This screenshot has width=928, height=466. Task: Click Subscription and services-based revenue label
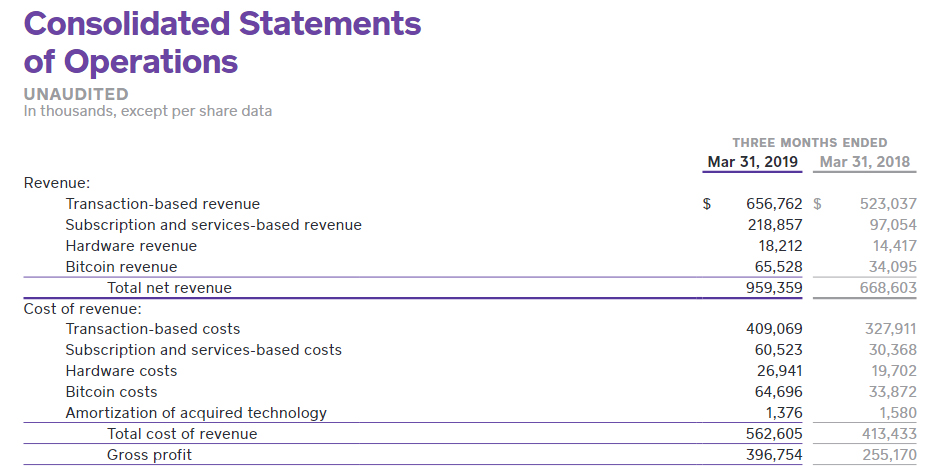(x=213, y=225)
